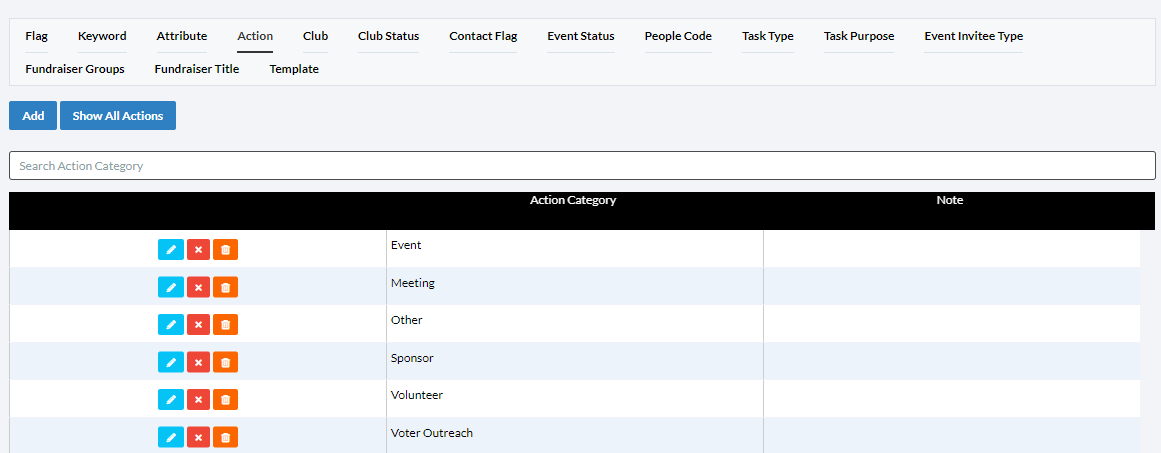Delete the Voter Outreach row with trash icon
Image resolution: width=1161 pixels, height=453 pixels.
[x=225, y=437]
